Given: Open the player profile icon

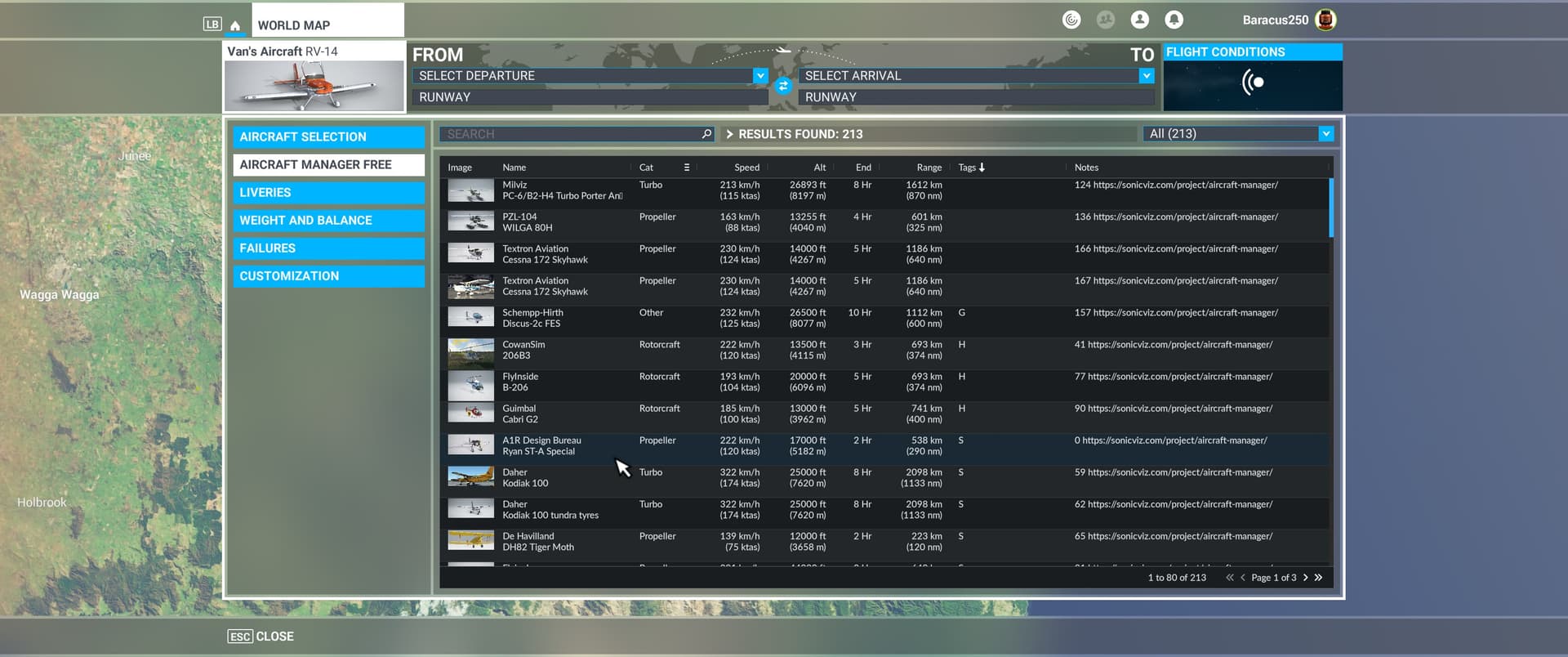Looking at the screenshot, I should (1139, 20).
